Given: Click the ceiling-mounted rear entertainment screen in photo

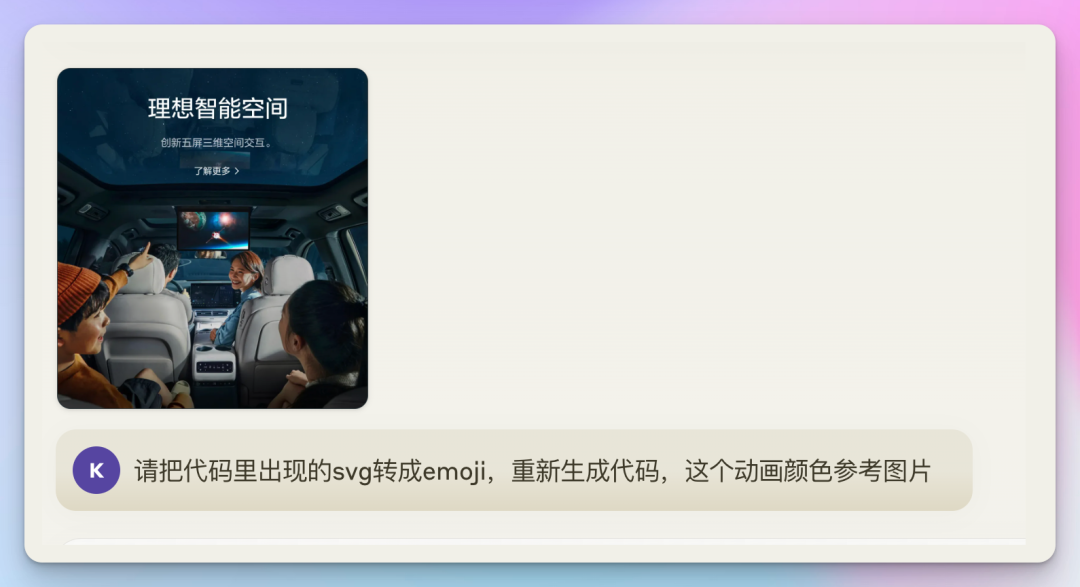Looking at the screenshot, I should click(214, 229).
